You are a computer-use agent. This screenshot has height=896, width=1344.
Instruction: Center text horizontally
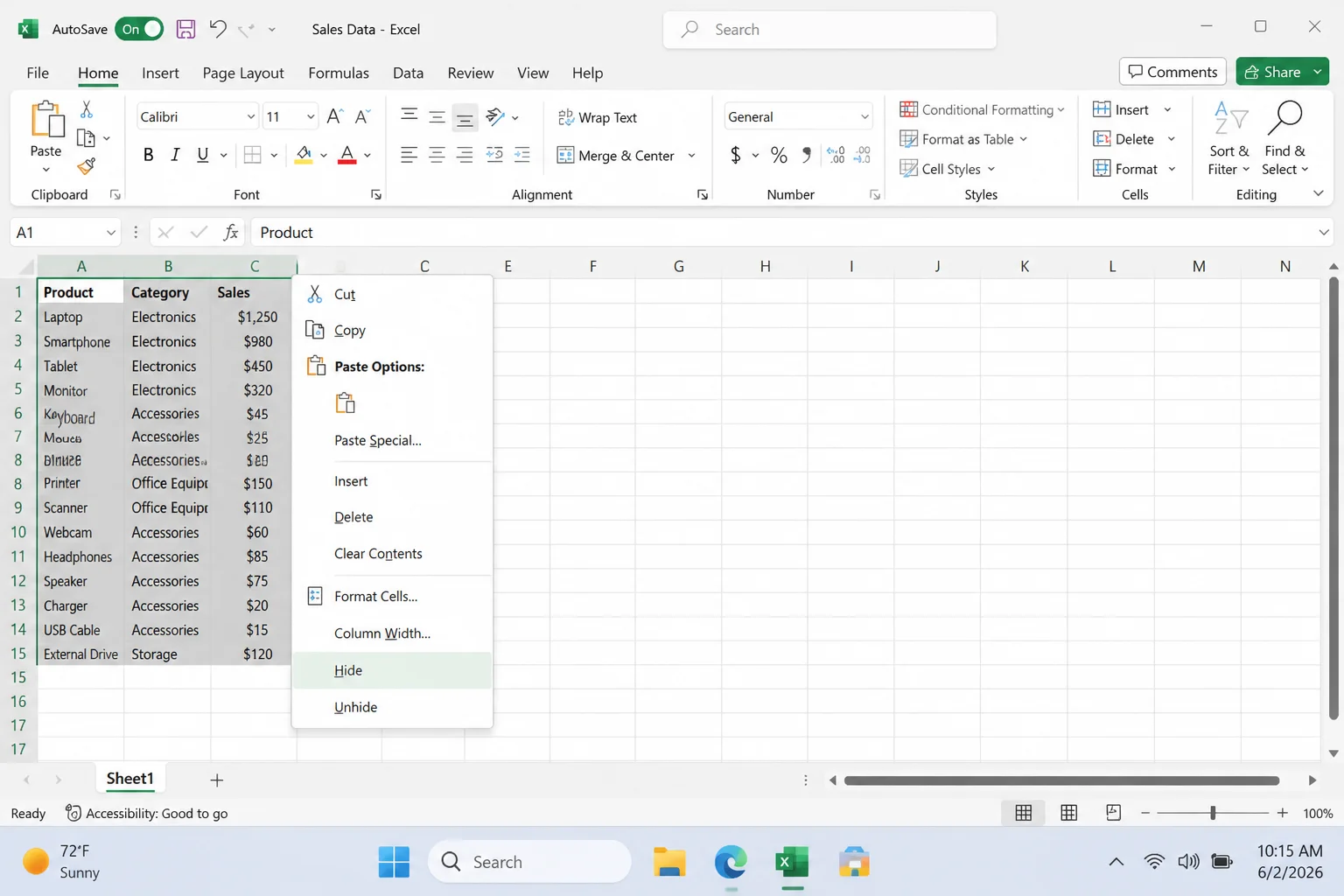[x=437, y=155]
